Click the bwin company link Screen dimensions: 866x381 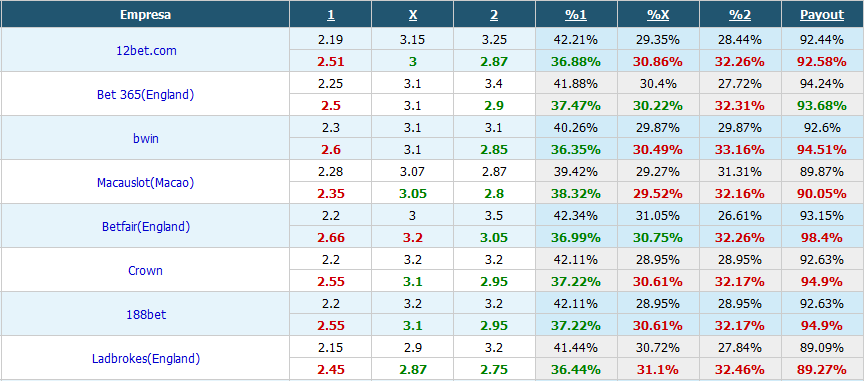[x=146, y=138]
